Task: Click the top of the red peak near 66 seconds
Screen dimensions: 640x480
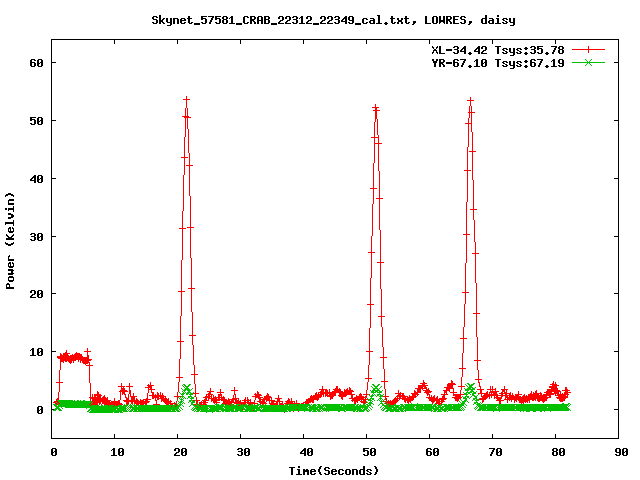Action: 471,100
